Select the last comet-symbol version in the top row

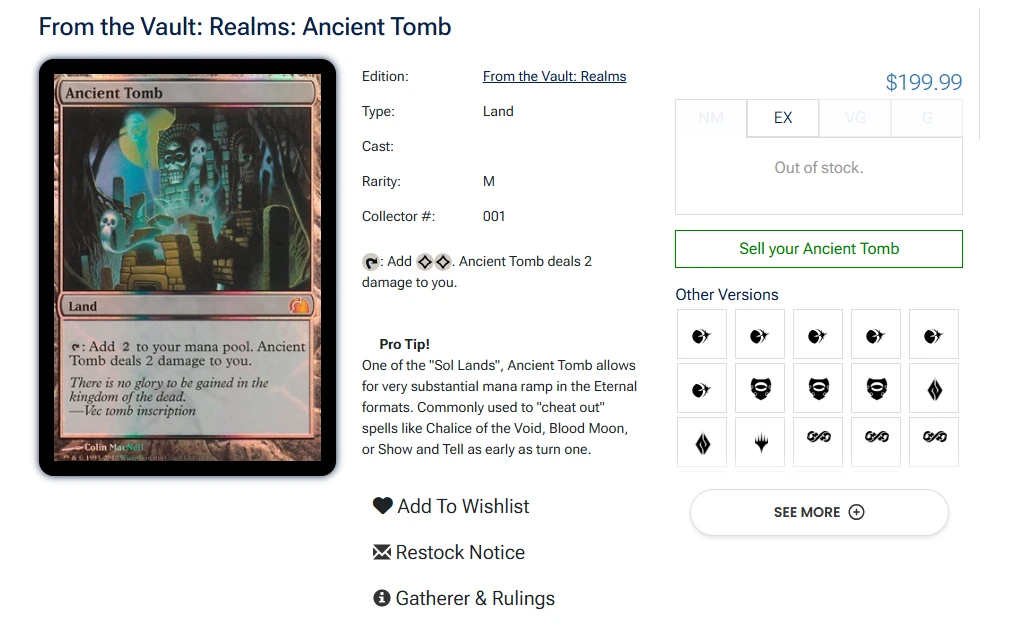click(x=934, y=335)
